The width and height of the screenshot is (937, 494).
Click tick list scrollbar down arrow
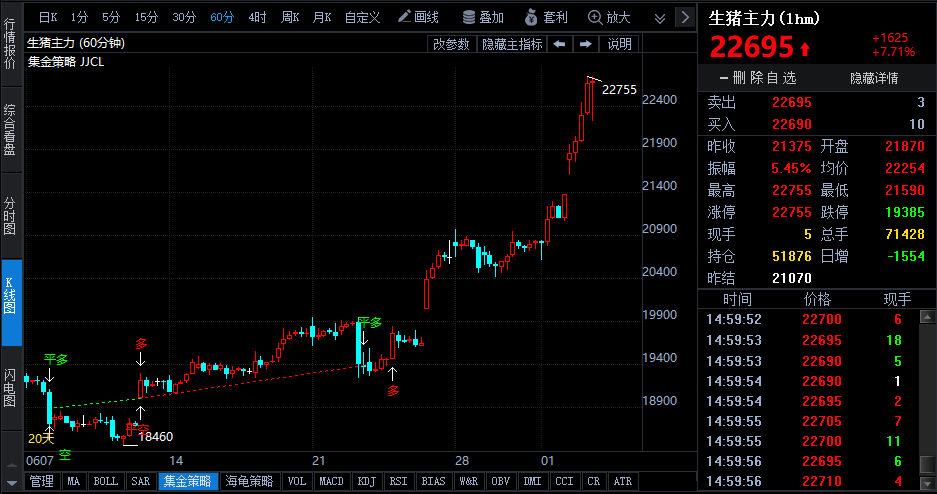(x=927, y=482)
